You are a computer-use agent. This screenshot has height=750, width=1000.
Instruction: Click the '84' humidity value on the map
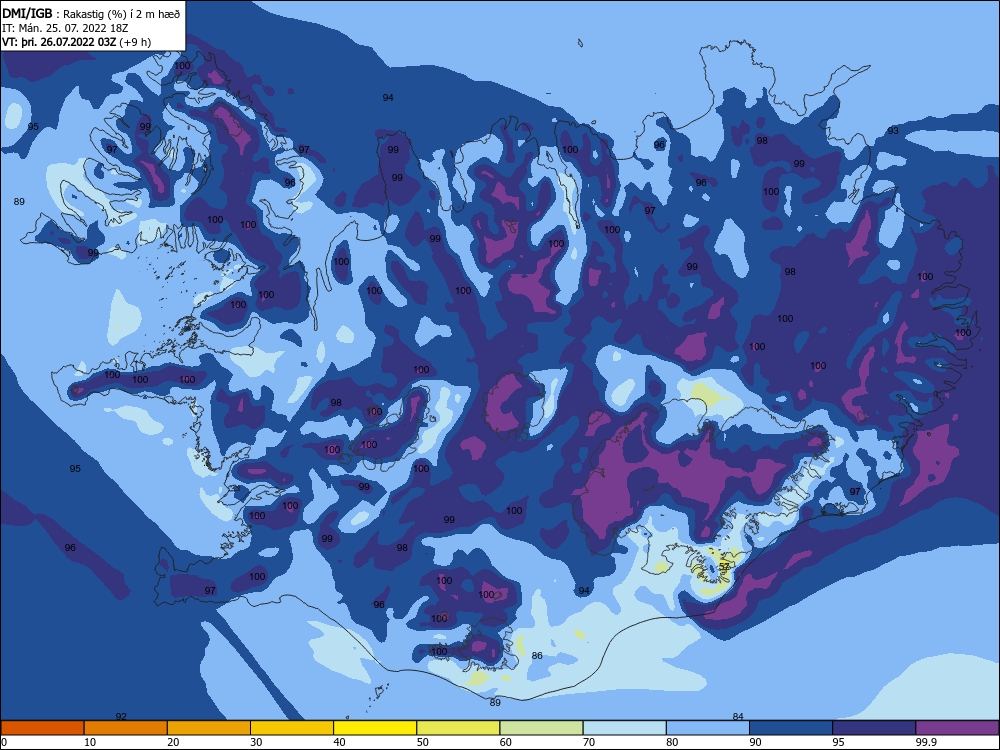[738, 716]
